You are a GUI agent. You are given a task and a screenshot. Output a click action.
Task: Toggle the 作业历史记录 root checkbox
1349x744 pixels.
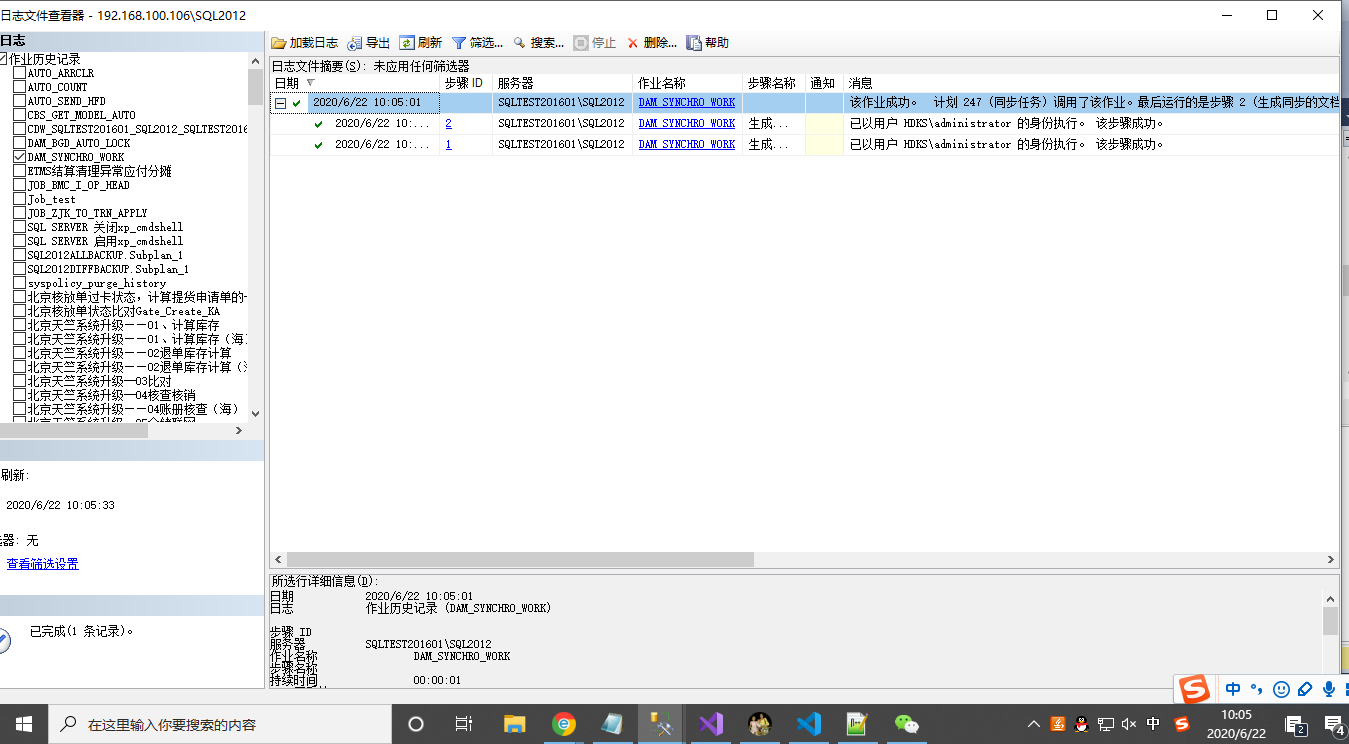3,60
